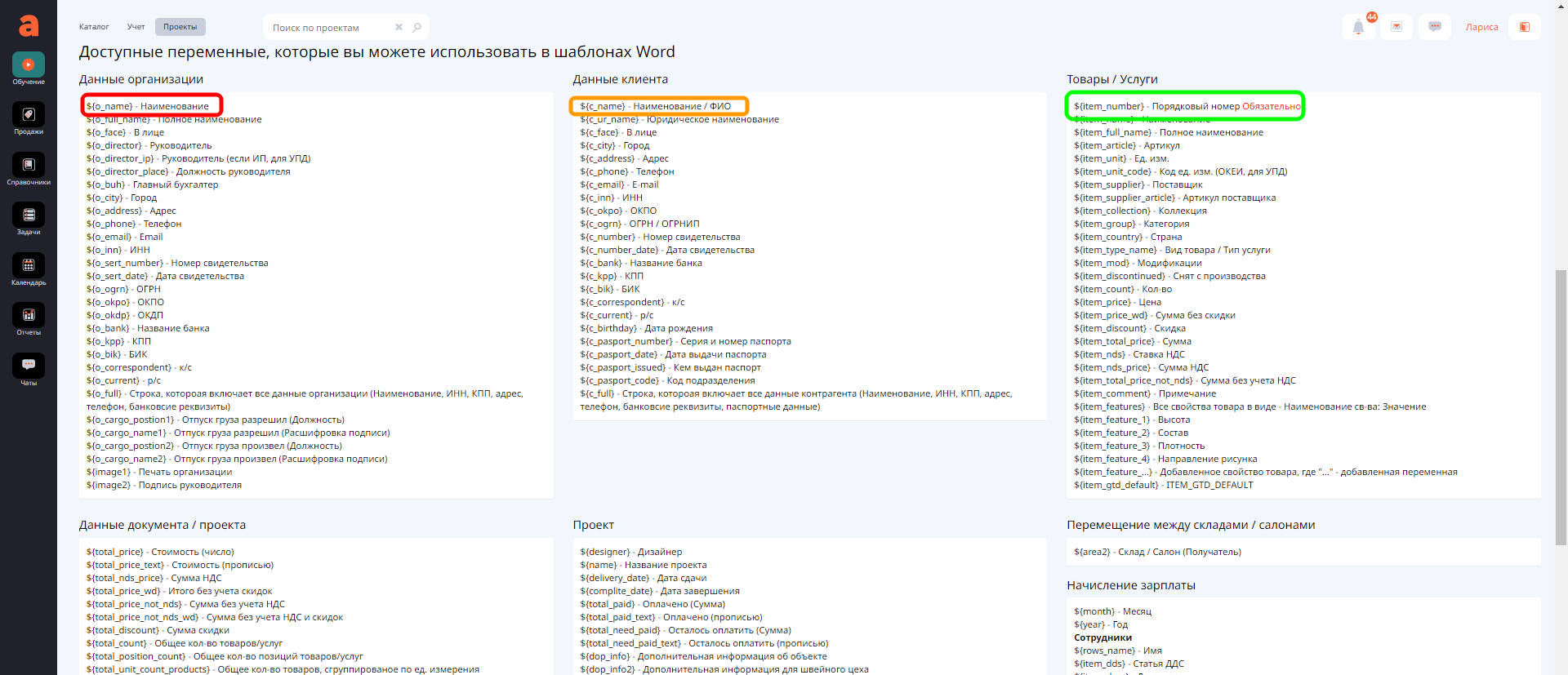Open the Продажи sidebar icon
Screen dimensions: 1568x675
click(29, 115)
